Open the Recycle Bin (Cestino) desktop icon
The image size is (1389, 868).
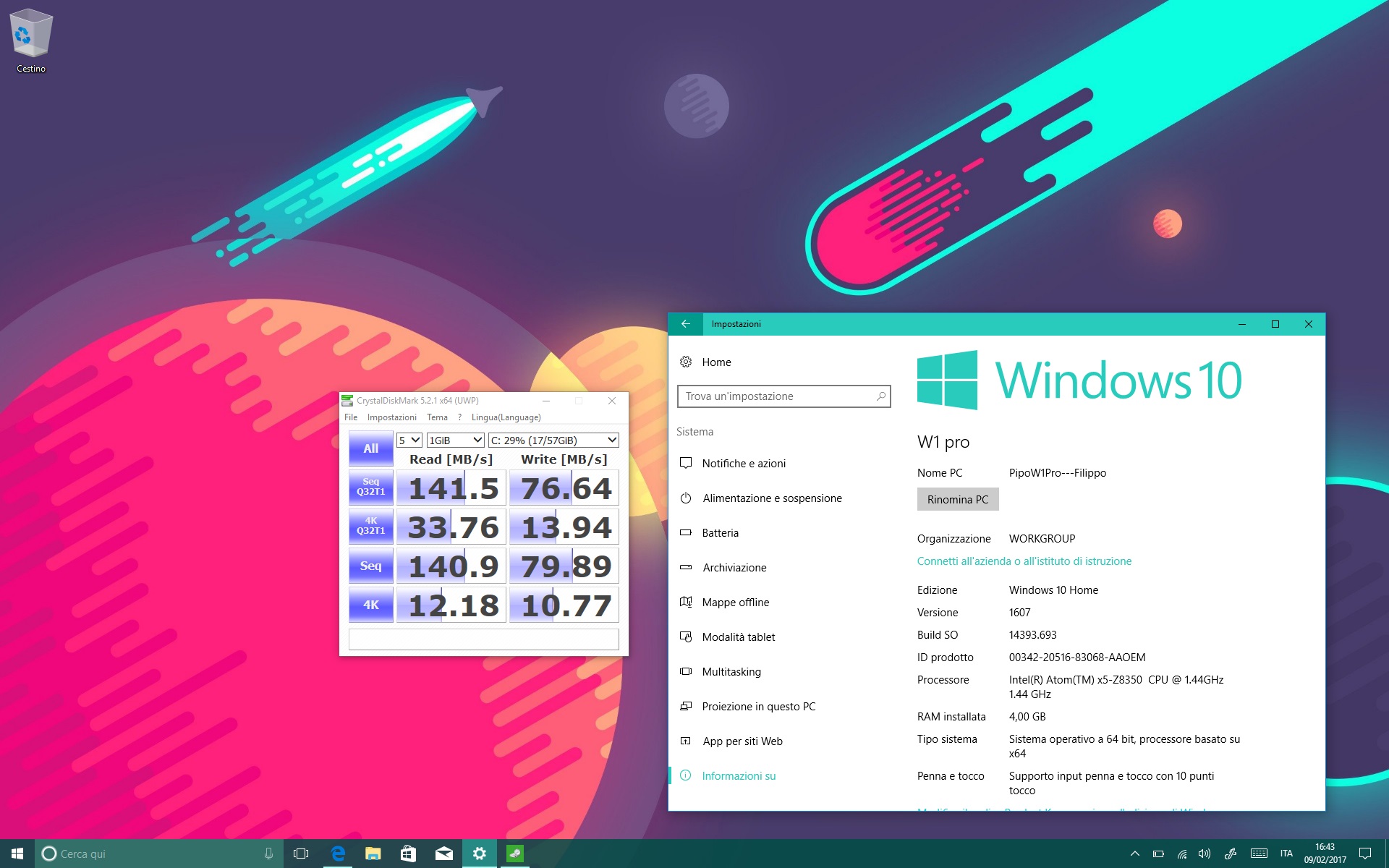coord(31,41)
